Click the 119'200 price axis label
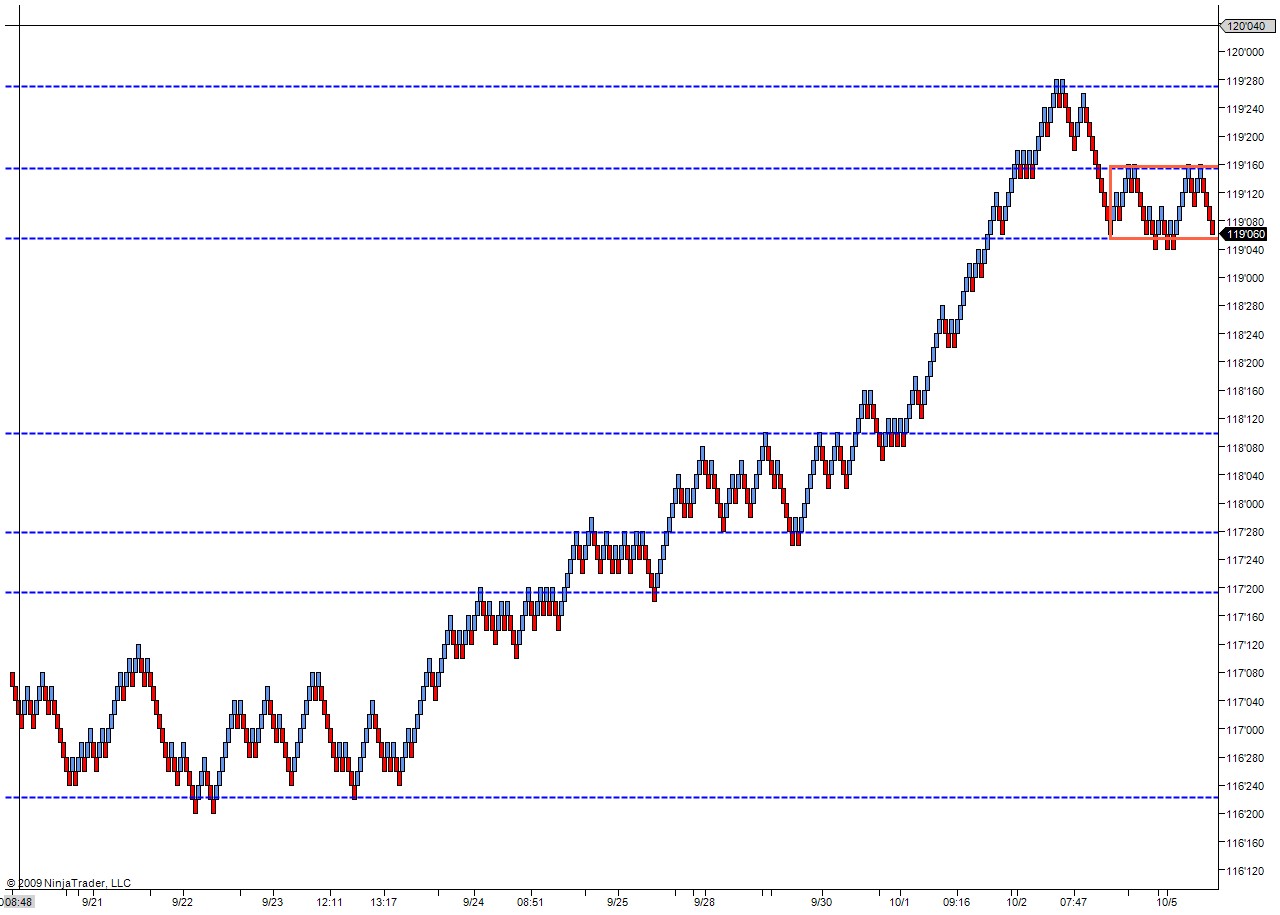The width and height of the screenshot is (1280, 915). point(1247,137)
